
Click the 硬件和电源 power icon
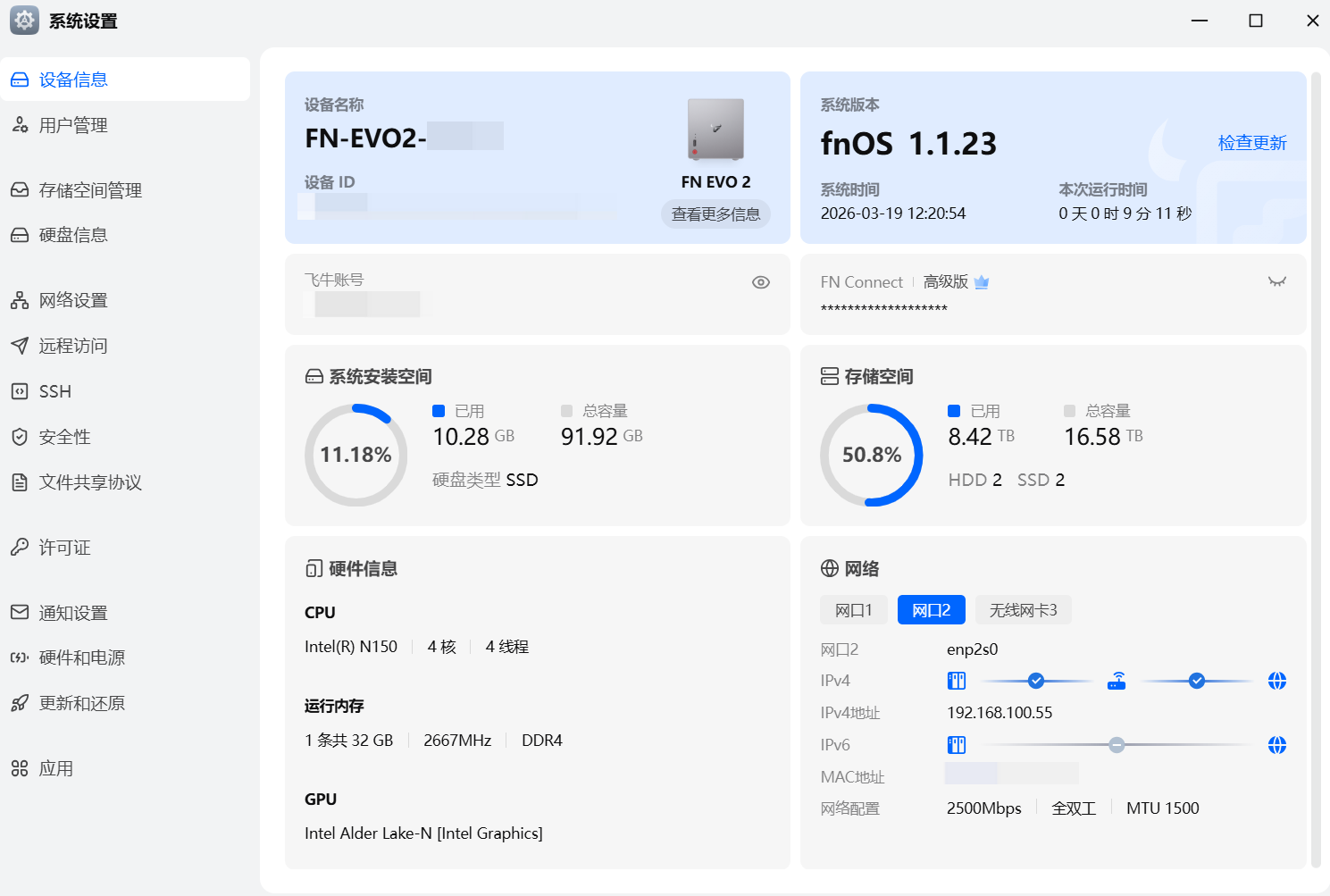tap(20, 657)
